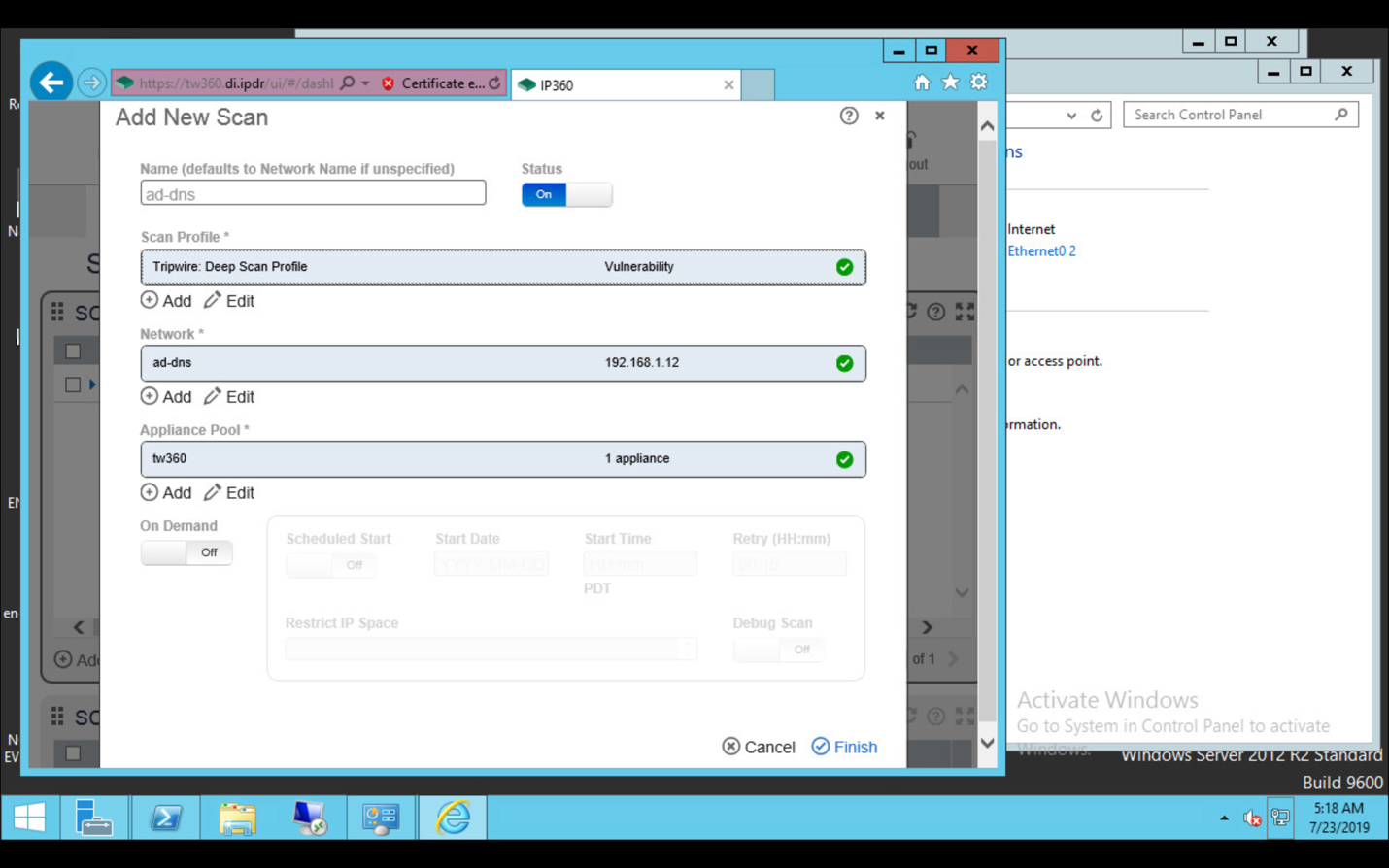Click the green checkmark on Appliance Pool row

point(844,459)
